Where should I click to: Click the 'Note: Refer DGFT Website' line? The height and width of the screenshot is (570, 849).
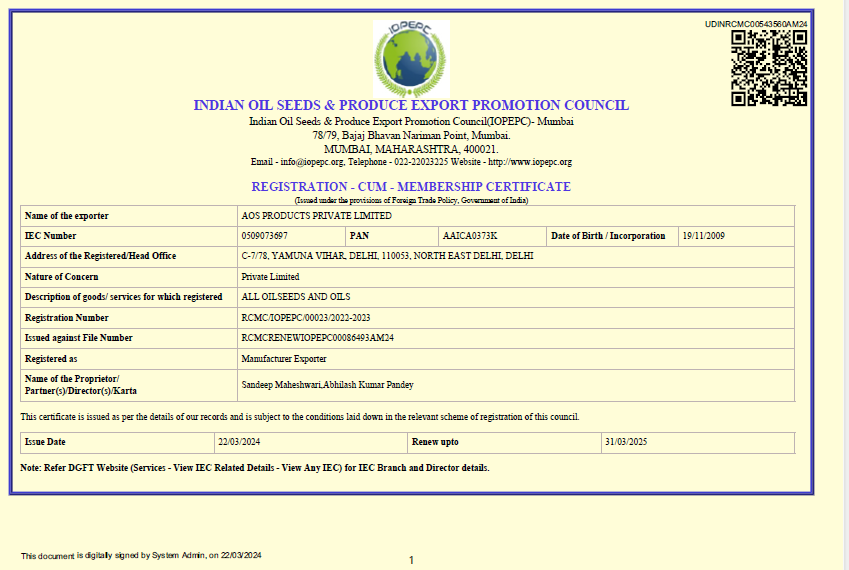click(255, 468)
